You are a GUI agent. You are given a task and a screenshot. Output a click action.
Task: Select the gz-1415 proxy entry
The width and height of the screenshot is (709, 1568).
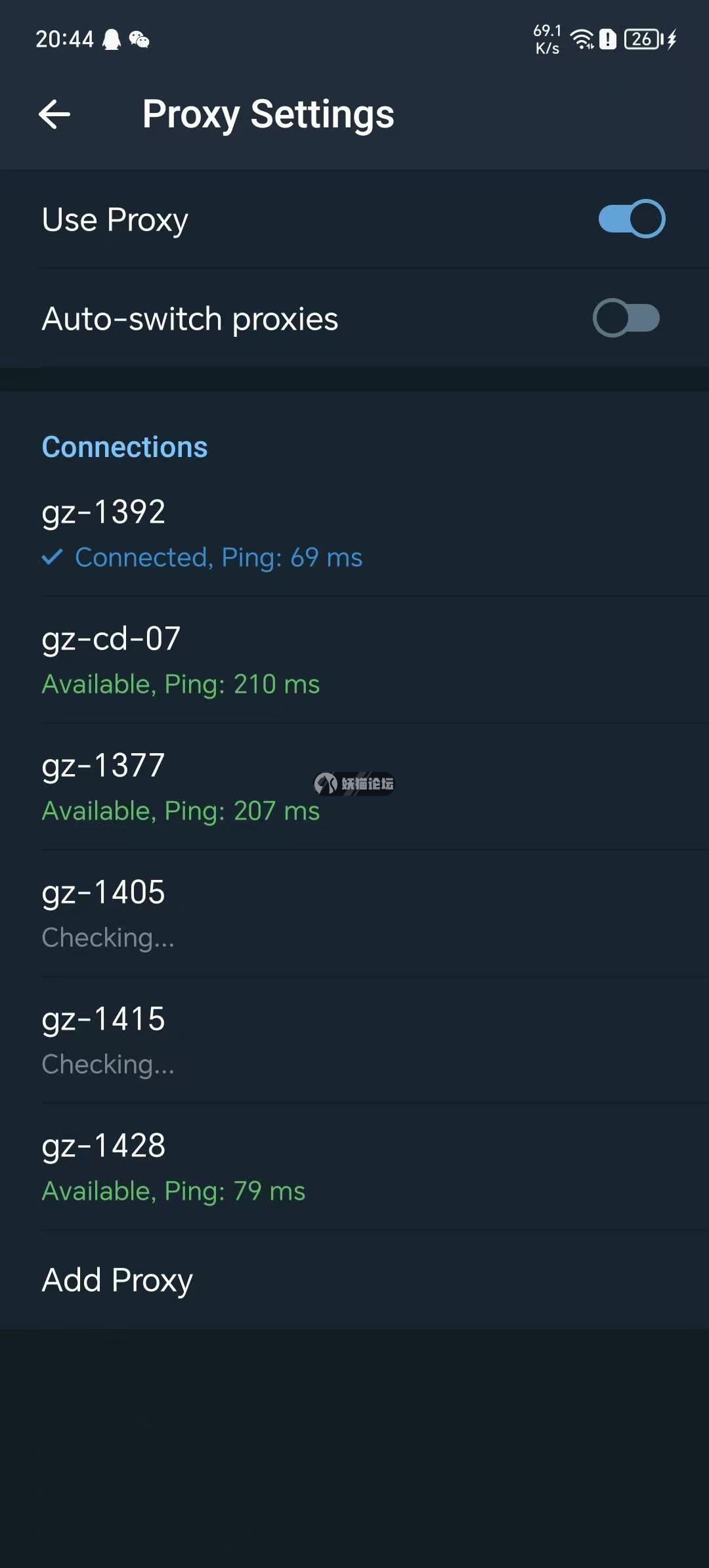(354, 1040)
